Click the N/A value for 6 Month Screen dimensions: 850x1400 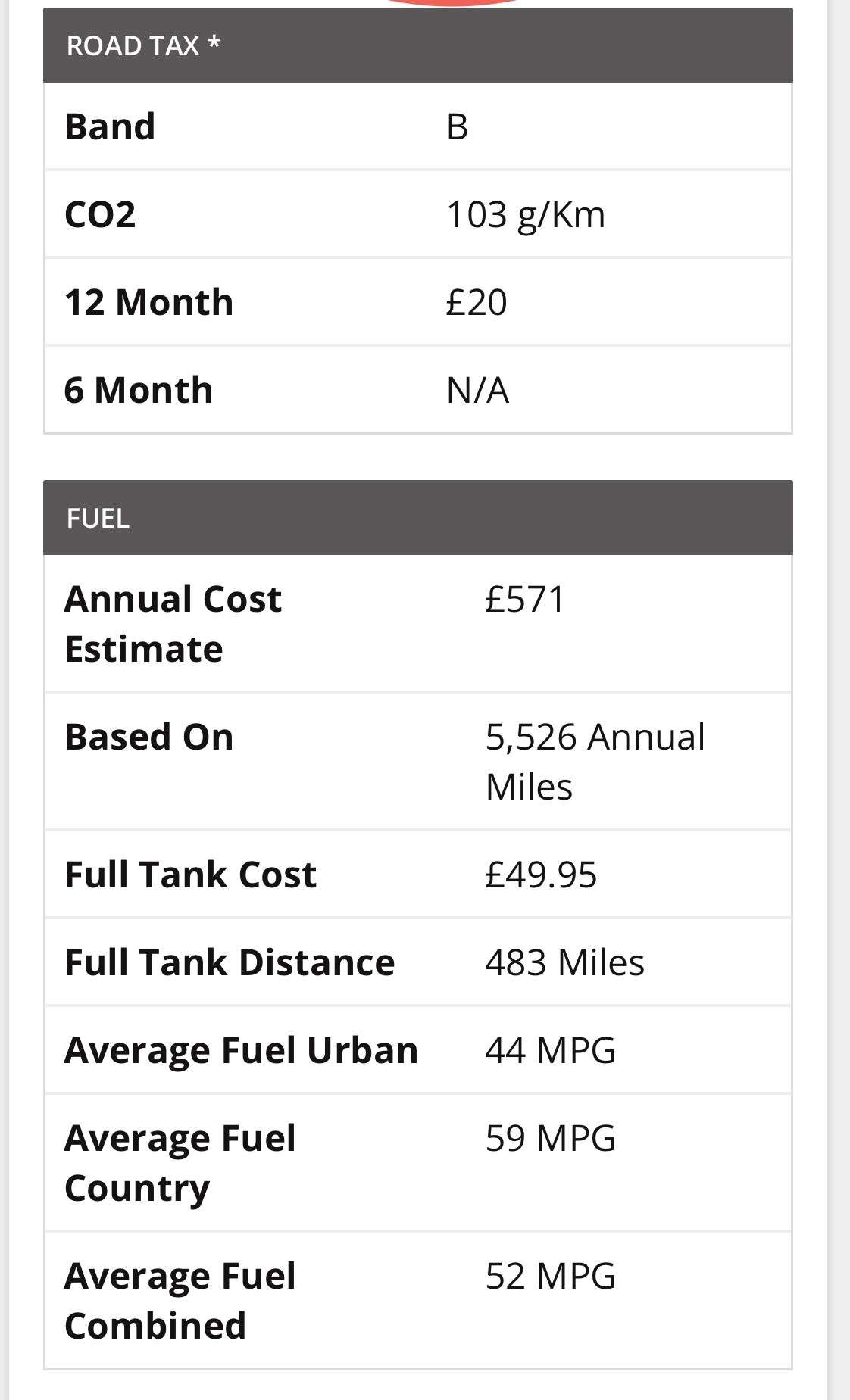[477, 390]
